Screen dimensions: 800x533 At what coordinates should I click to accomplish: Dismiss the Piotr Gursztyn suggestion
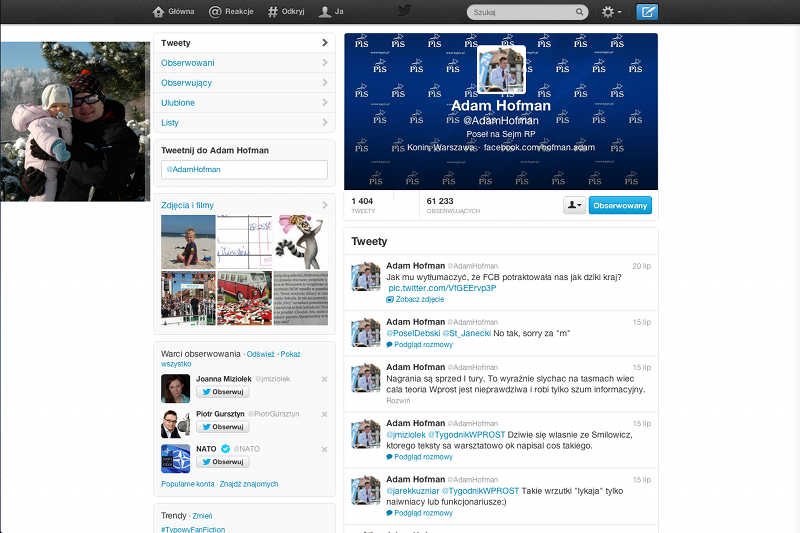[324, 414]
